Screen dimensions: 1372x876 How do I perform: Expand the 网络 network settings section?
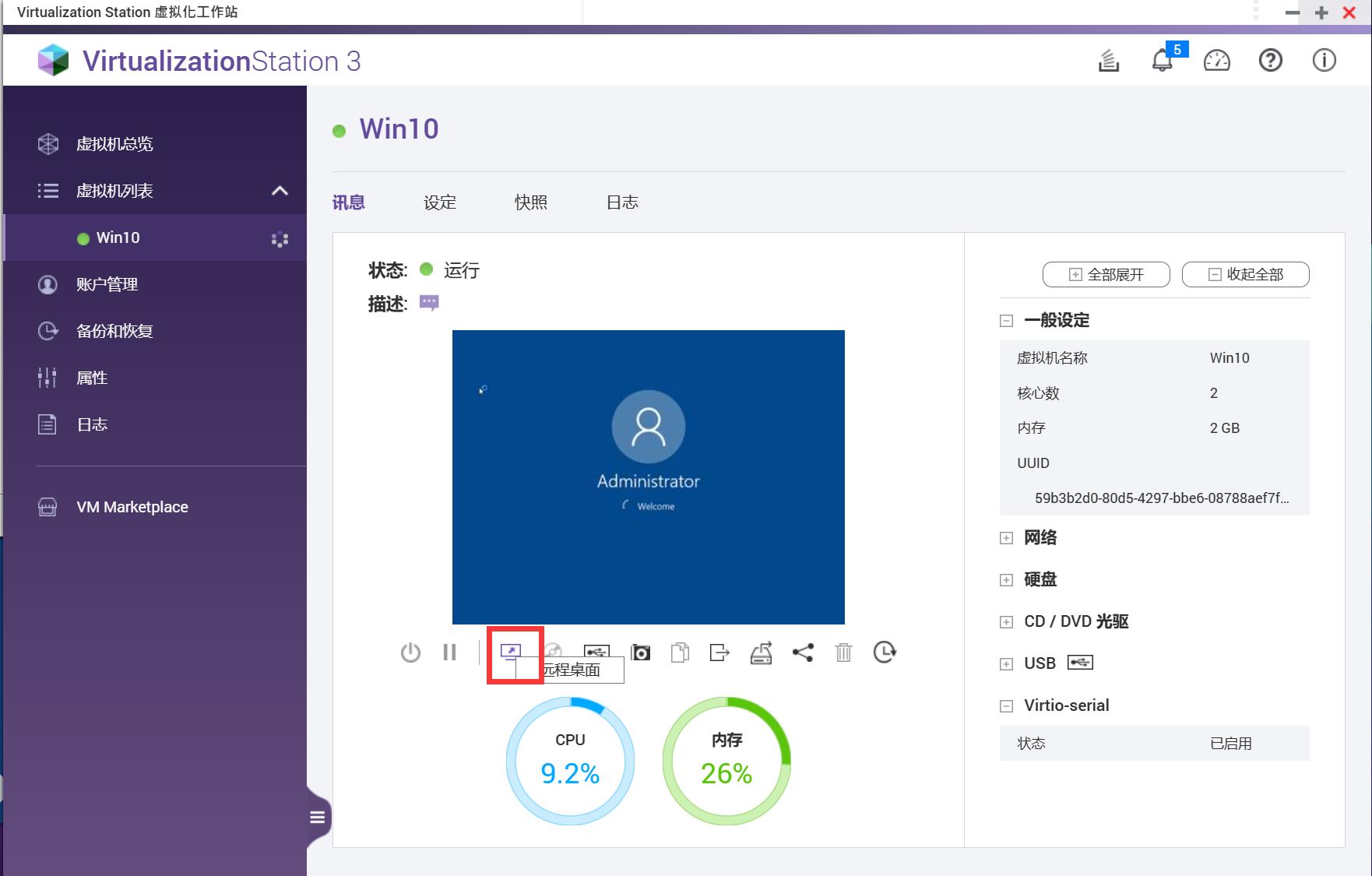1005,537
